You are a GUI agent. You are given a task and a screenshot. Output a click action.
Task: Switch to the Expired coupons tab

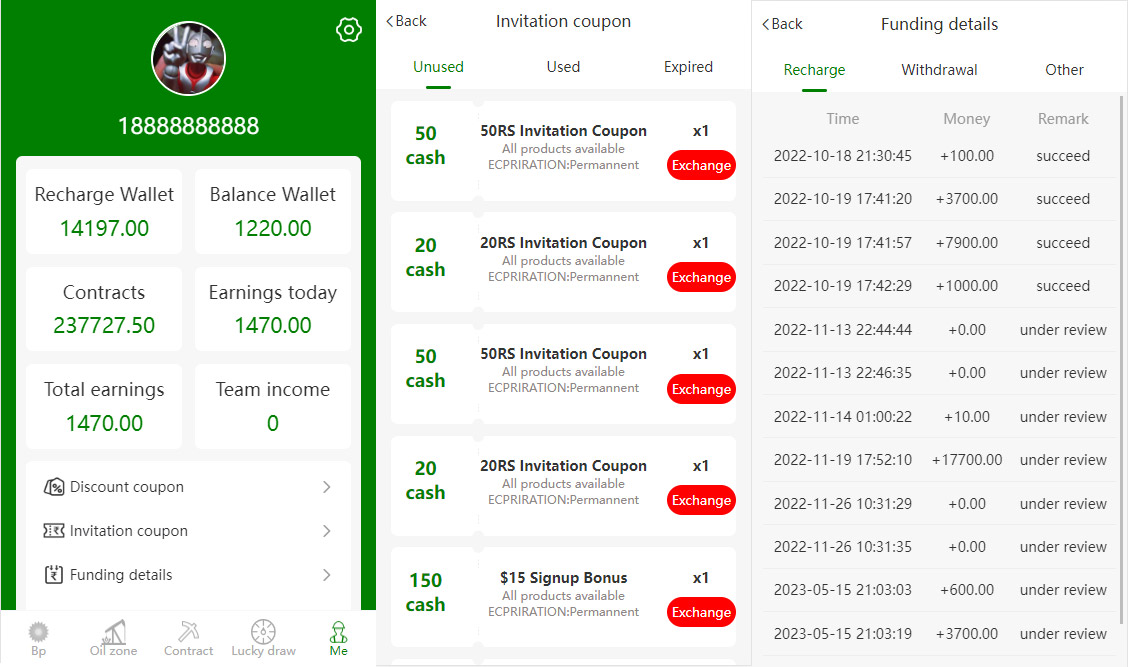(x=688, y=67)
